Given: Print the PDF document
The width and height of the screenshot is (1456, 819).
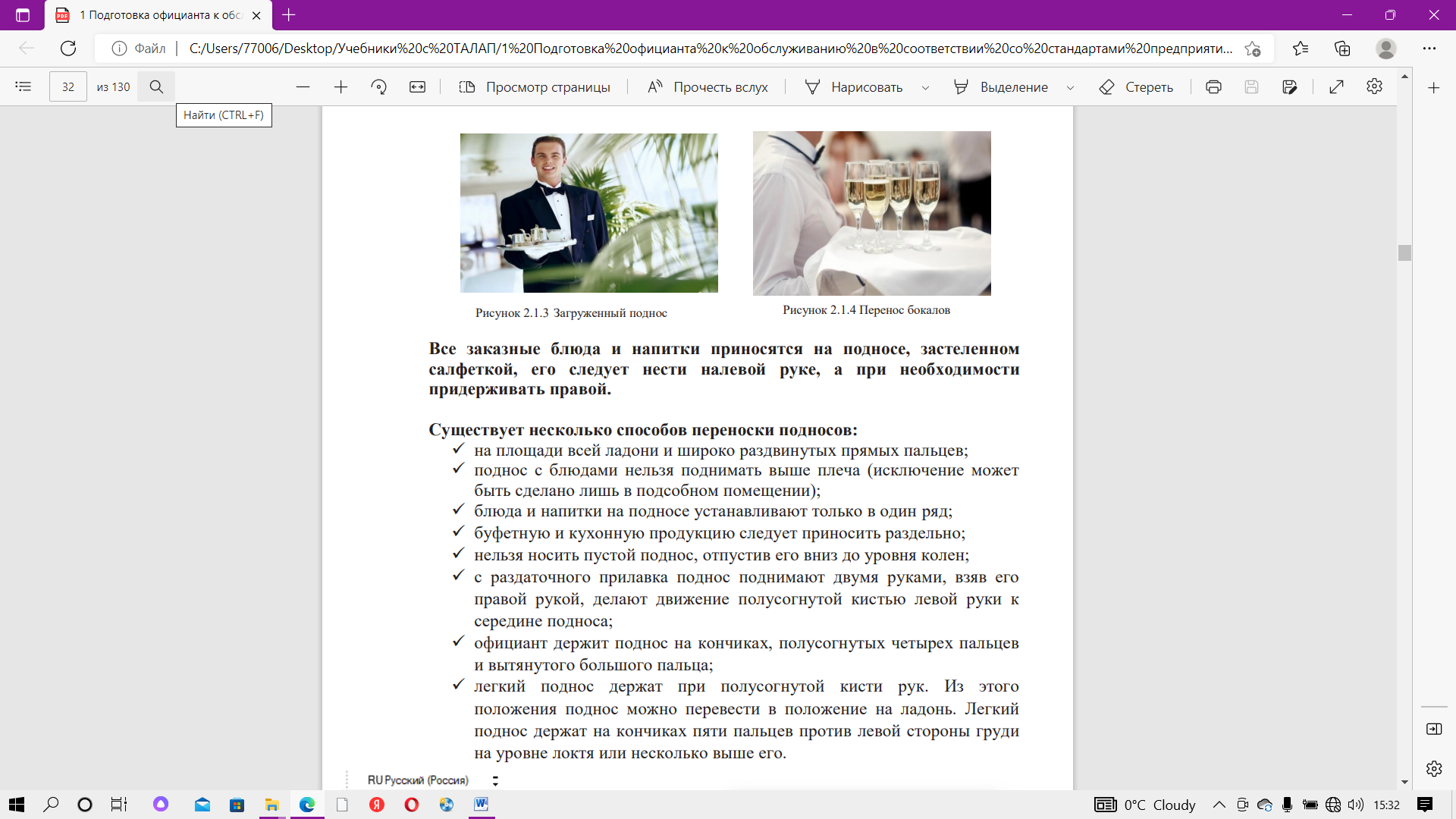Looking at the screenshot, I should [1213, 86].
